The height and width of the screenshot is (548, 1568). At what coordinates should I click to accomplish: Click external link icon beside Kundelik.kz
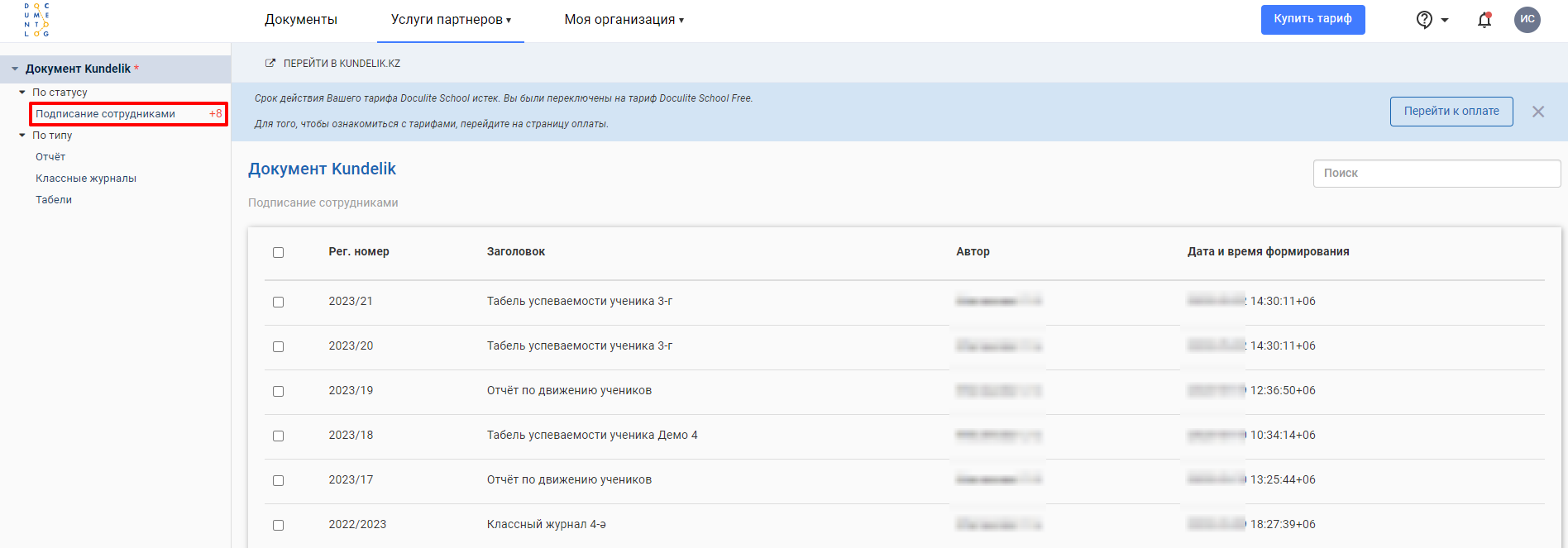[x=270, y=63]
